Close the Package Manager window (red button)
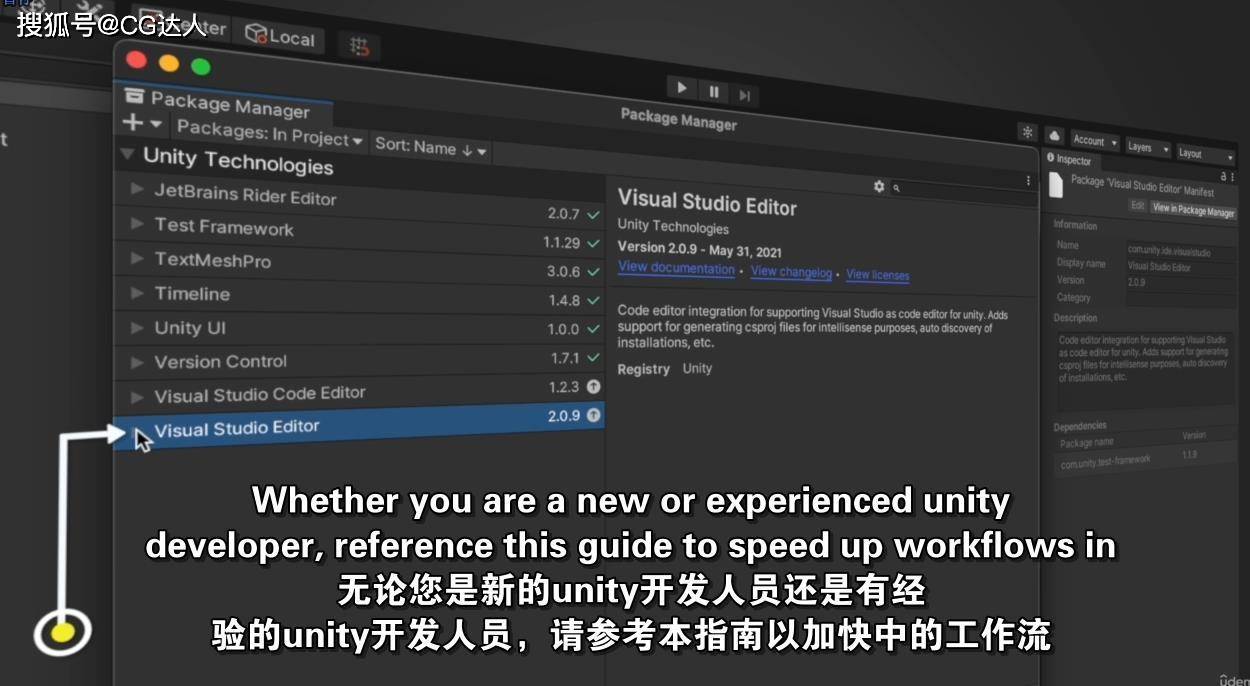 [136, 59]
